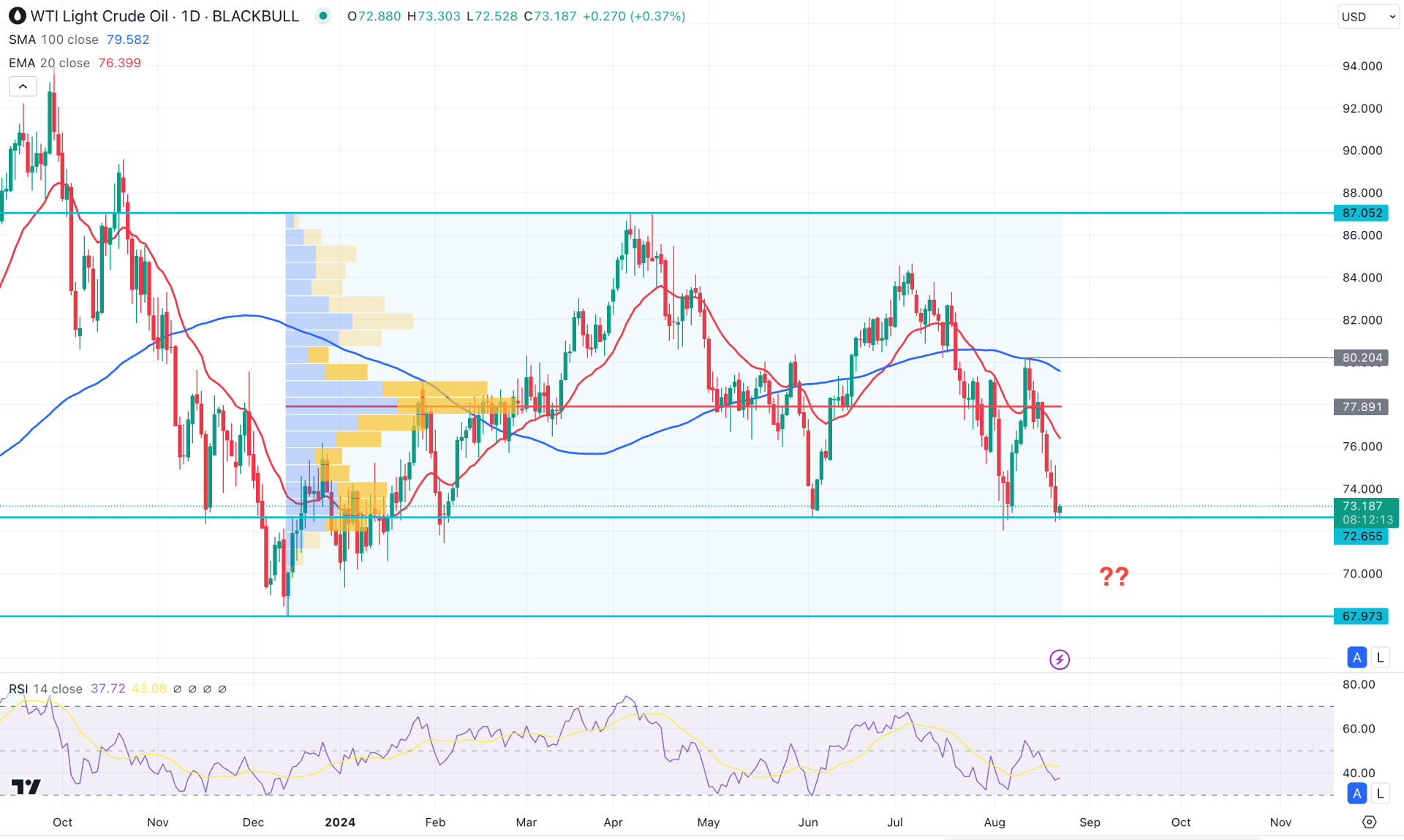1404x840 pixels.
Task: Click the TradingView logo in the RSI pane
Action: click(x=26, y=787)
